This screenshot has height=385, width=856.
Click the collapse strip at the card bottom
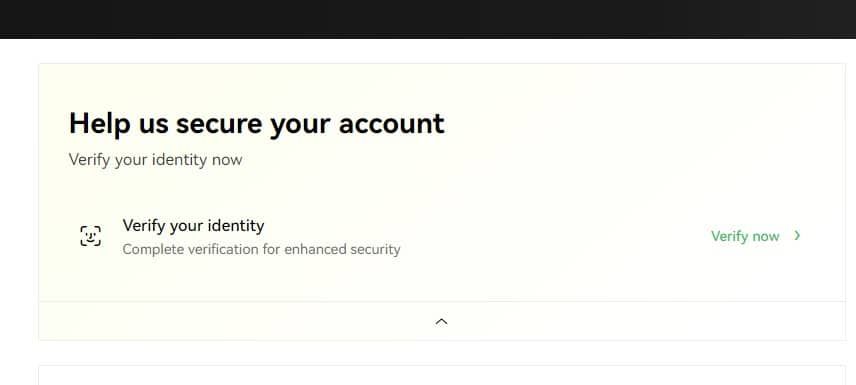[x=442, y=321]
